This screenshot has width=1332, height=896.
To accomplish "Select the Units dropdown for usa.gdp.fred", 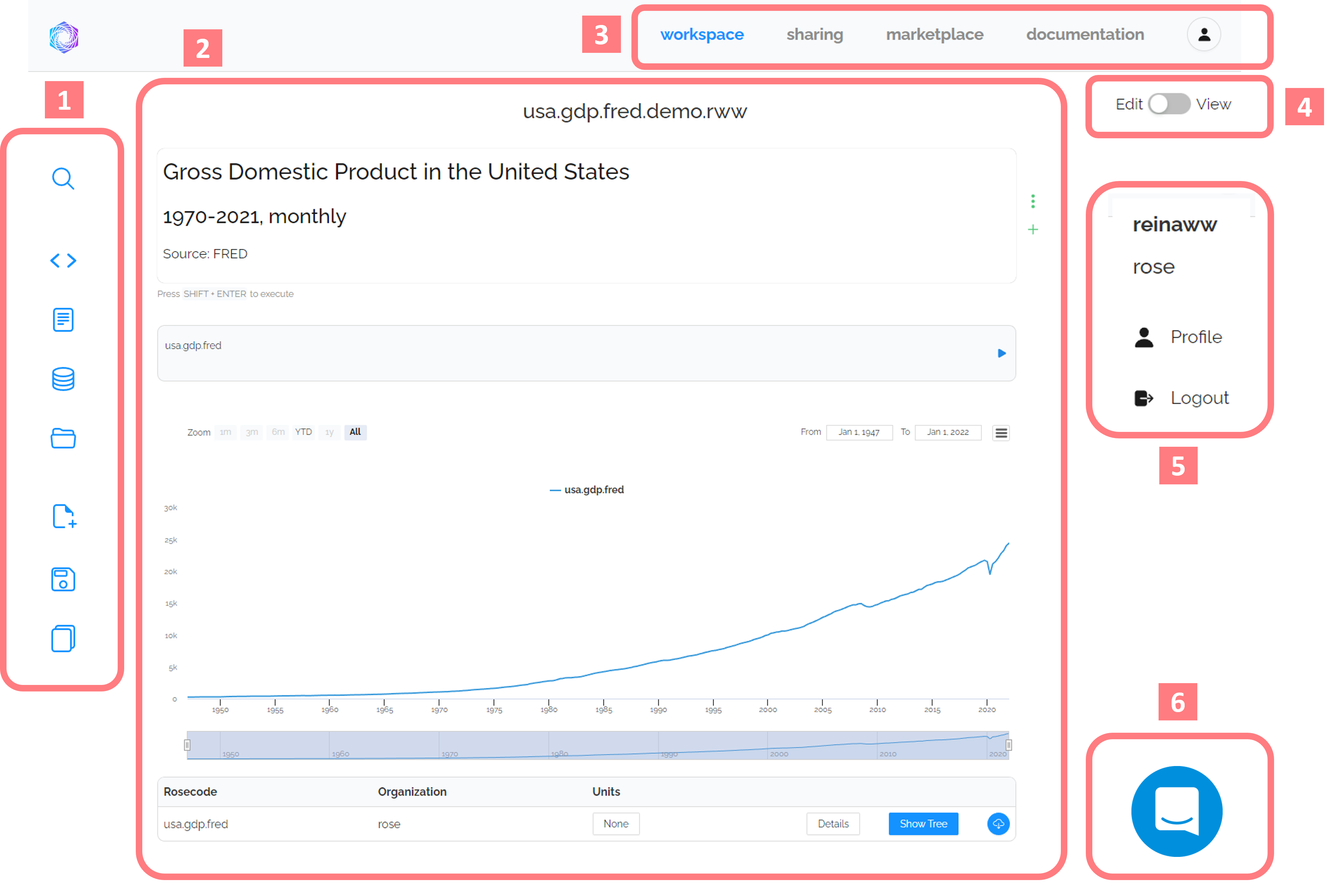I will (x=616, y=824).
